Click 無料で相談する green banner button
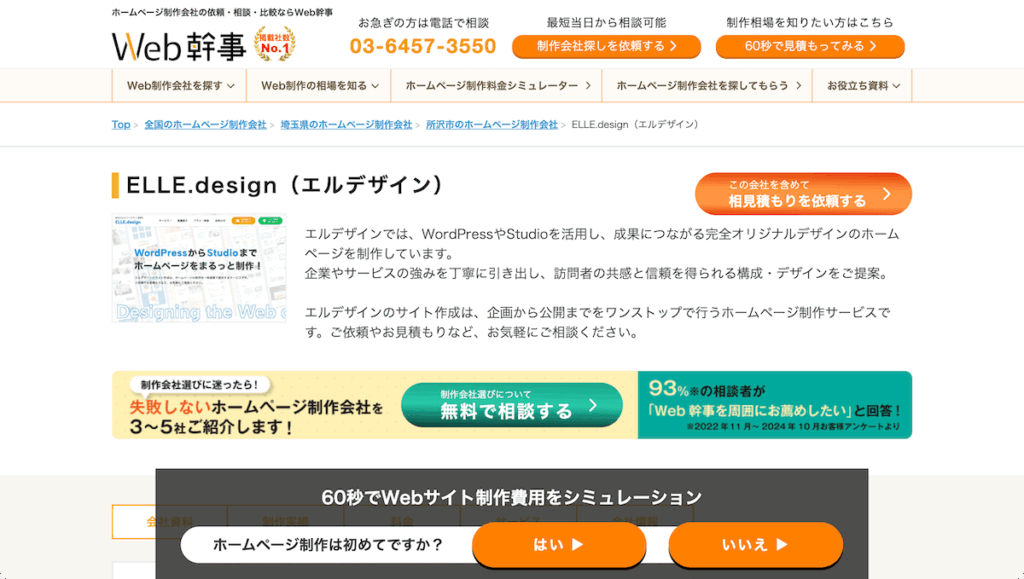The width and height of the screenshot is (1024, 579). pyautogui.click(x=511, y=405)
